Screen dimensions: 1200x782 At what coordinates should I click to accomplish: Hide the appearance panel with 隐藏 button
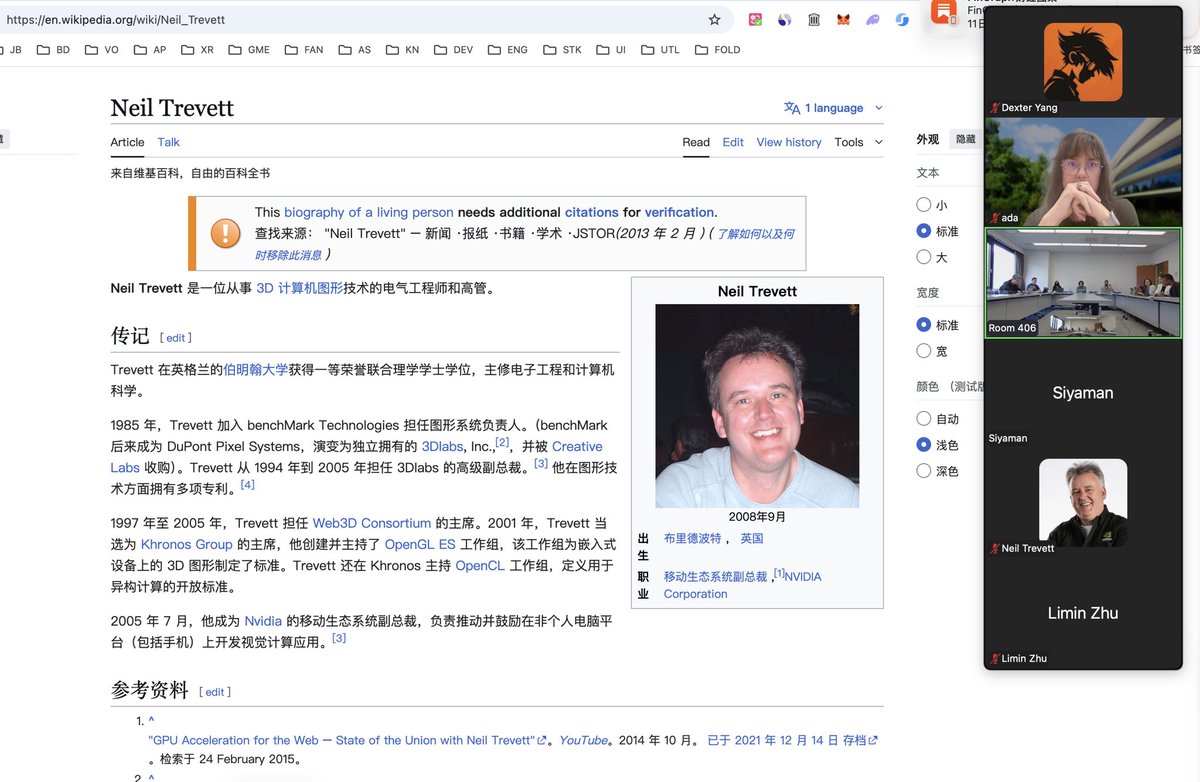[x=965, y=140]
